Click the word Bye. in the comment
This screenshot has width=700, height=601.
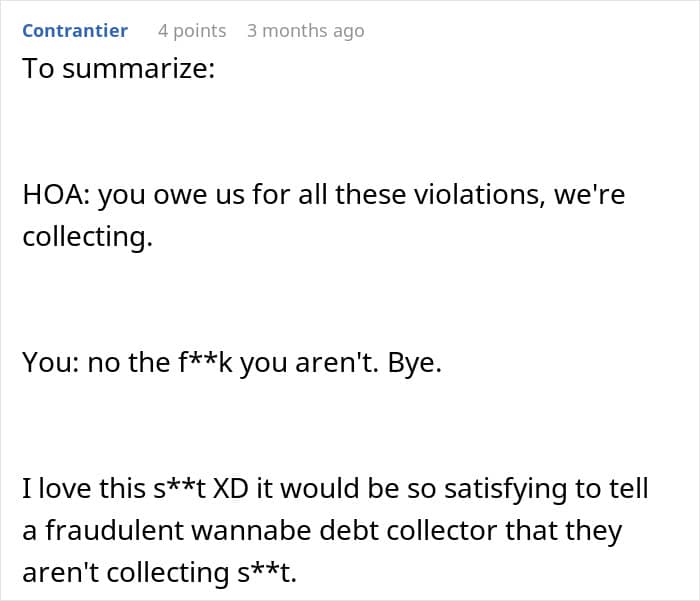click(x=414, y=363)
